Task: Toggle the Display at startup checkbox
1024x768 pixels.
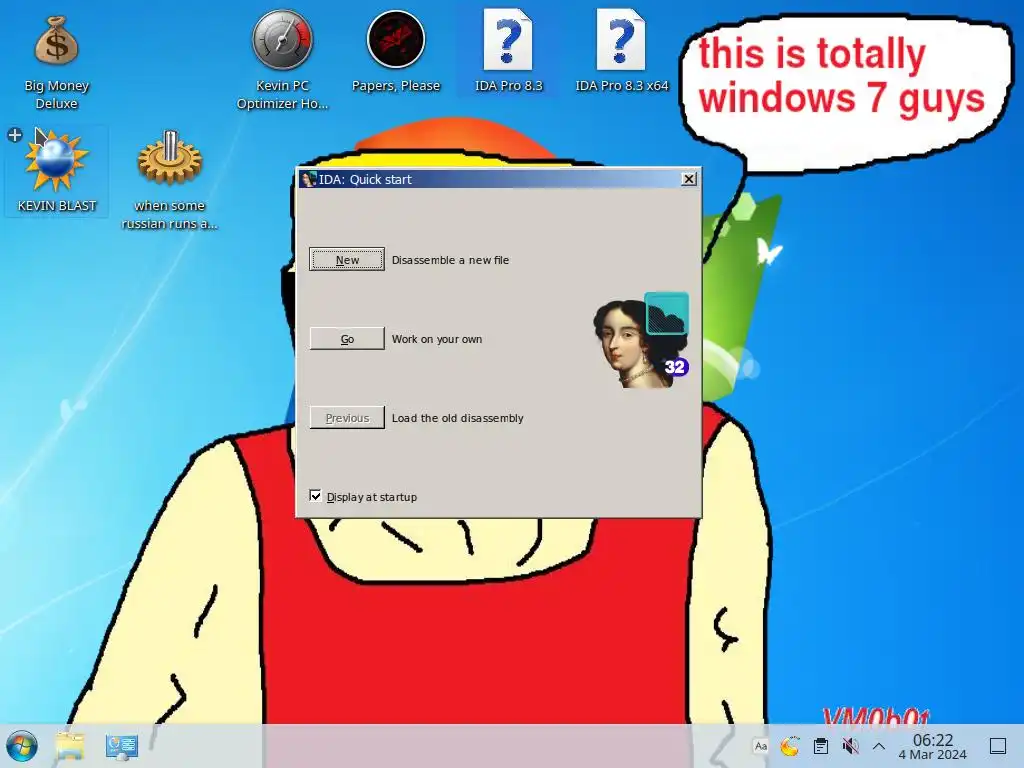Action: point(315,496)
